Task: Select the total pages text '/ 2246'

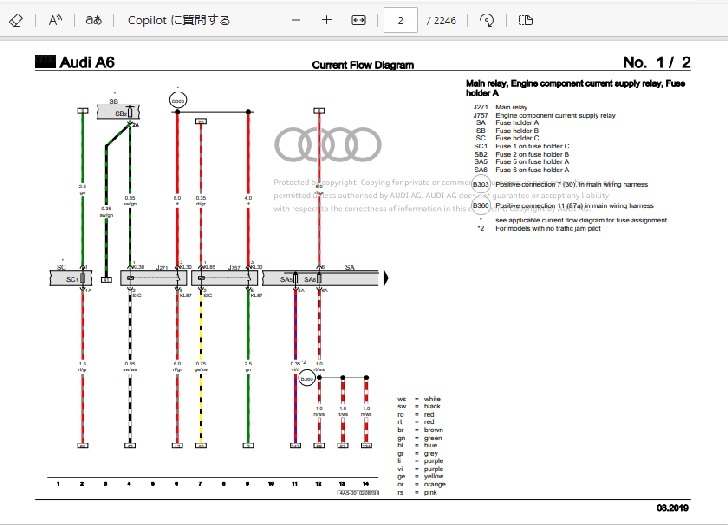Action: point(441,20)
